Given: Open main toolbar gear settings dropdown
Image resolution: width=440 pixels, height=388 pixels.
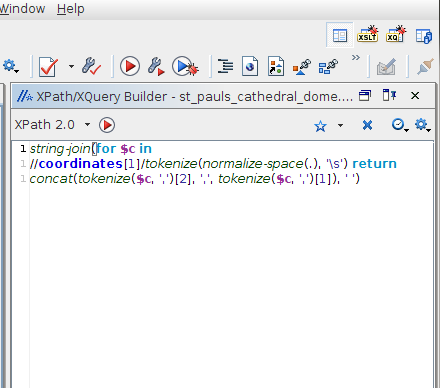Looking at the screenshot, I should [11, 66].
